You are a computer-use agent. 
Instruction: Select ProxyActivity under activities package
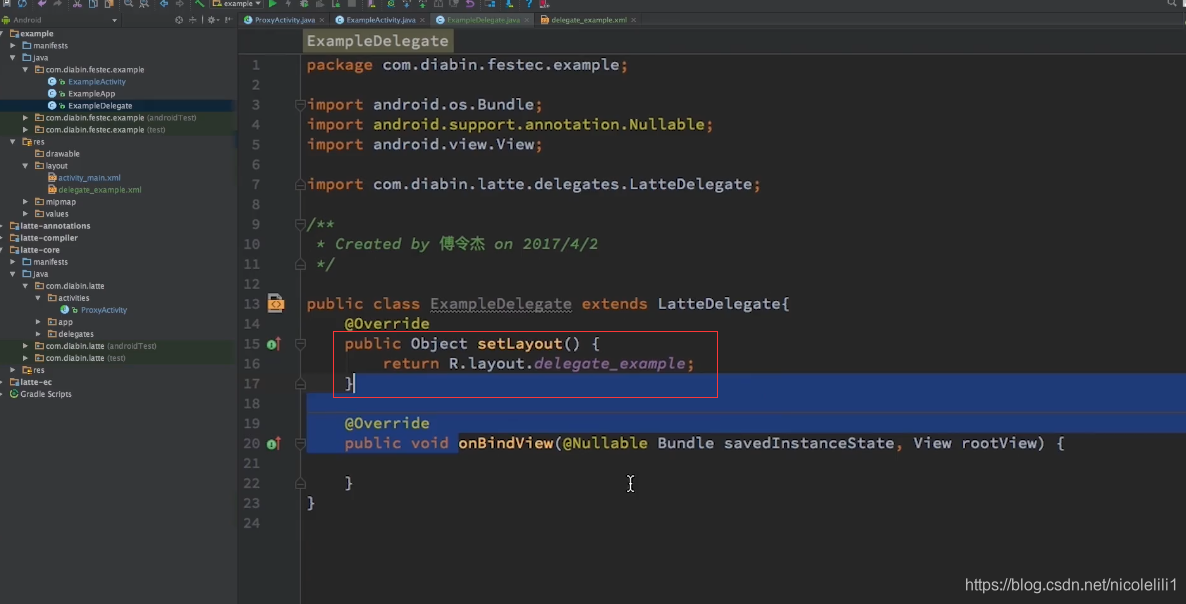coord(104,310)
